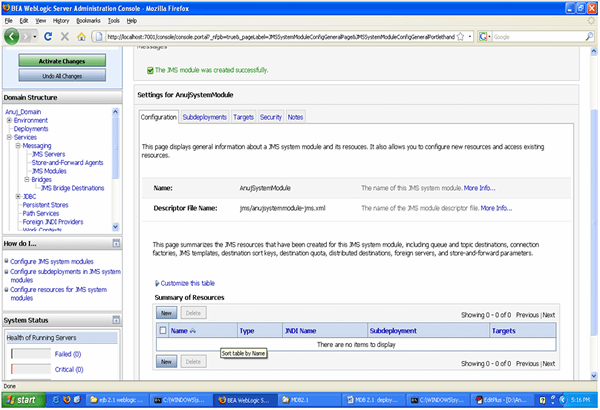
Task: Tick the select-all checkbox in resources table
Action: pos(163,330)
